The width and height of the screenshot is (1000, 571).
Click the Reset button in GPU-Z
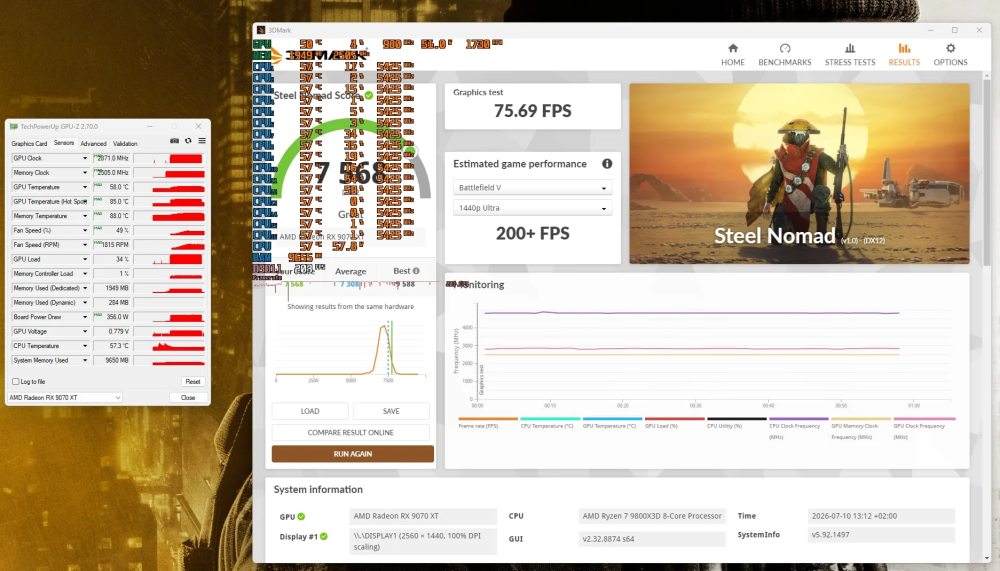(x=193, y=382)
